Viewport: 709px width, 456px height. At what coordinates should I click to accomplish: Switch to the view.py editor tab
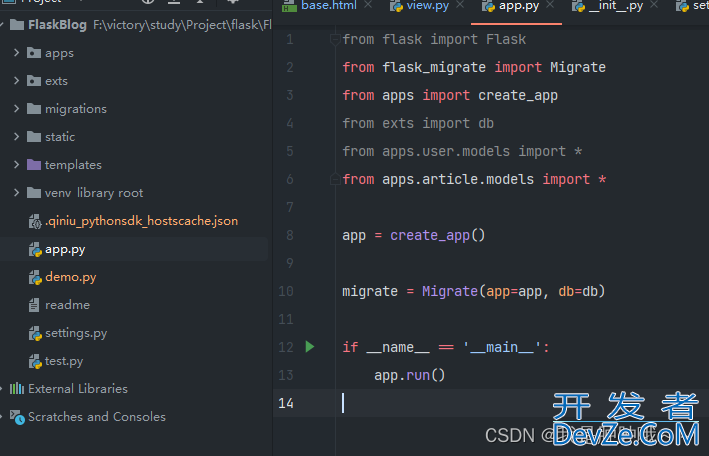426,6
